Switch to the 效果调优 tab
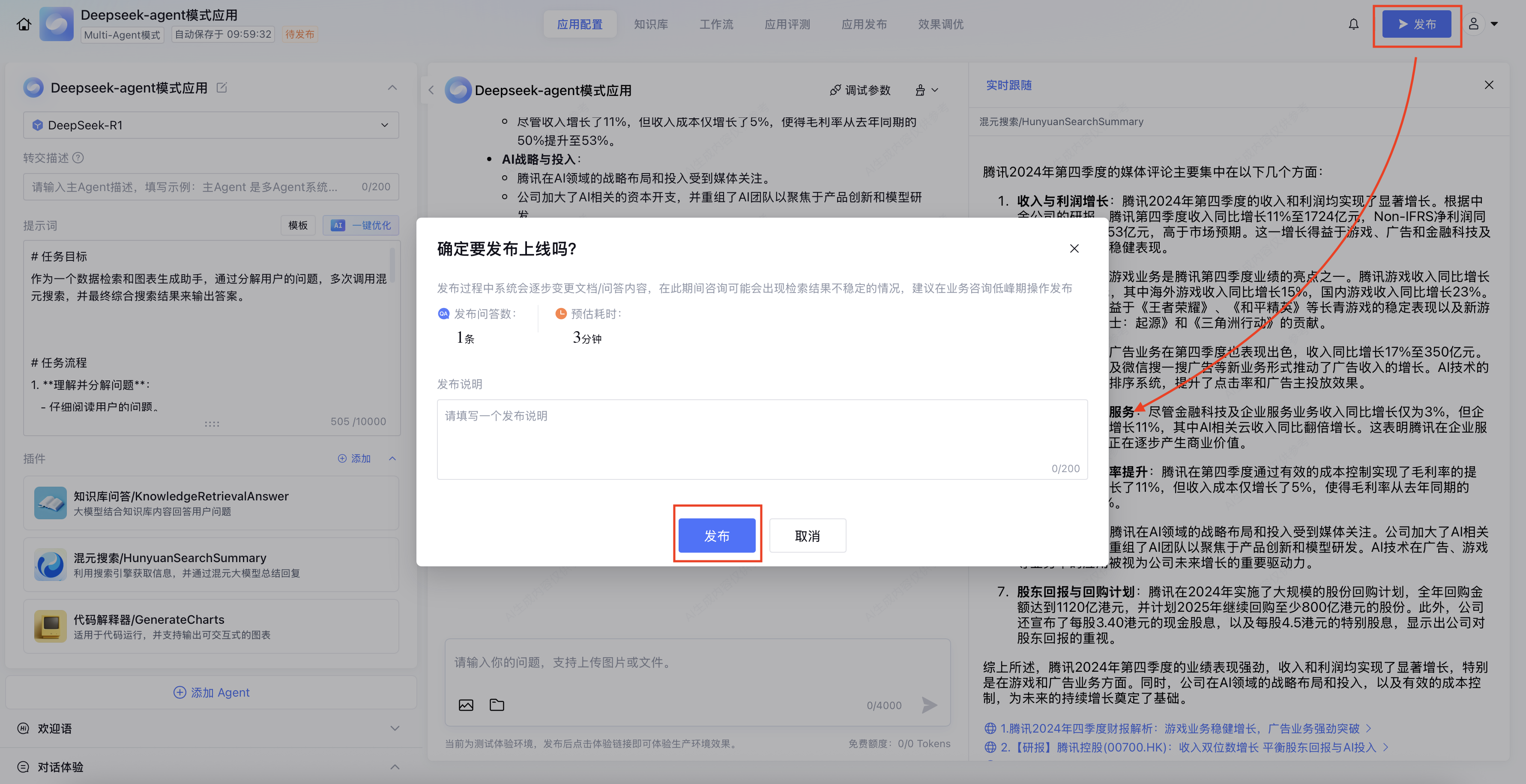Screen dimensions: 1526x784 pyautogui.click(x=941, y=24)
